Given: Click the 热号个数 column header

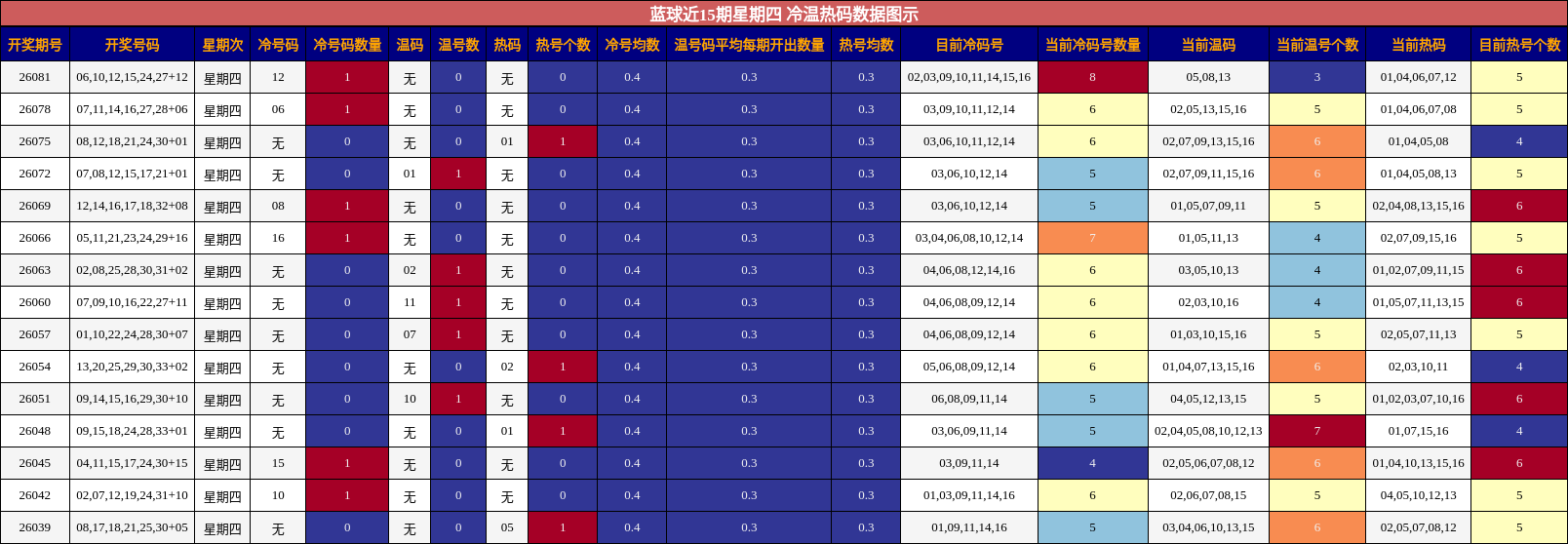Looking at the screenshot, I should click(x=563, y=45).
